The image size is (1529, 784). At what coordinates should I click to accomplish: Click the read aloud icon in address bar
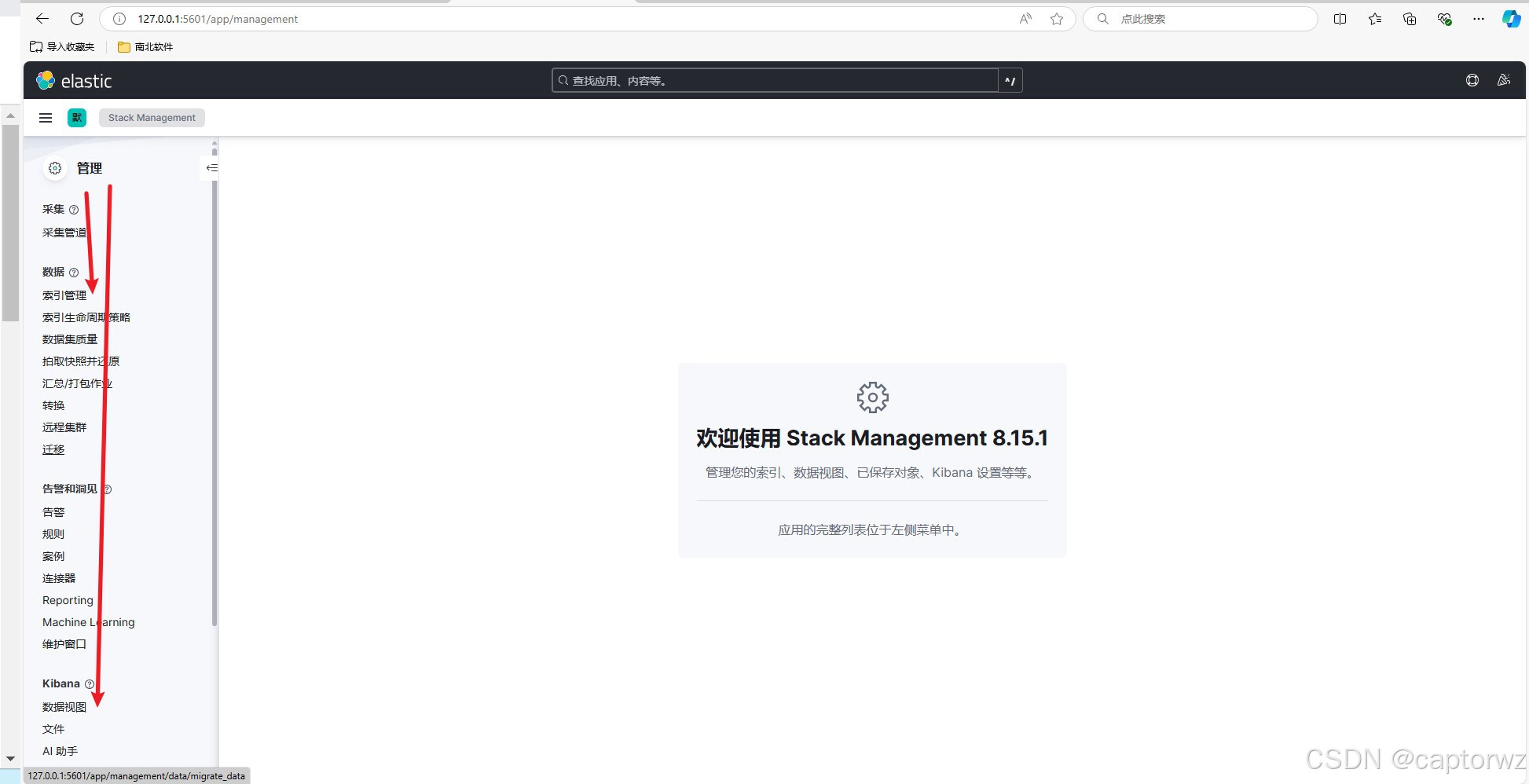pos(1025,19)
